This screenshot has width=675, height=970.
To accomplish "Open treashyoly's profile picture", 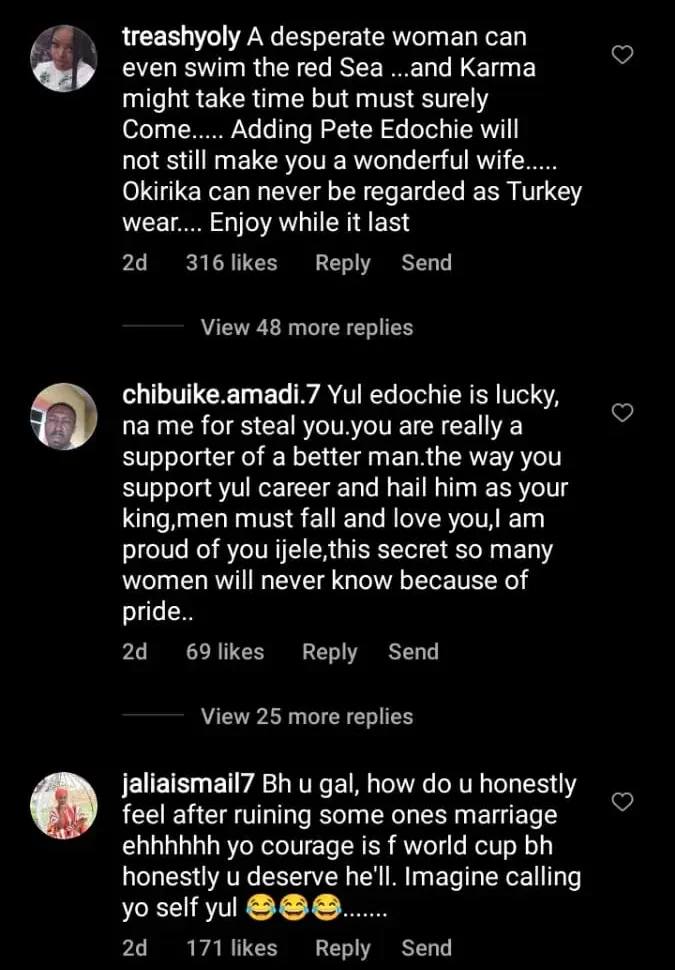I will click(60, 56).
